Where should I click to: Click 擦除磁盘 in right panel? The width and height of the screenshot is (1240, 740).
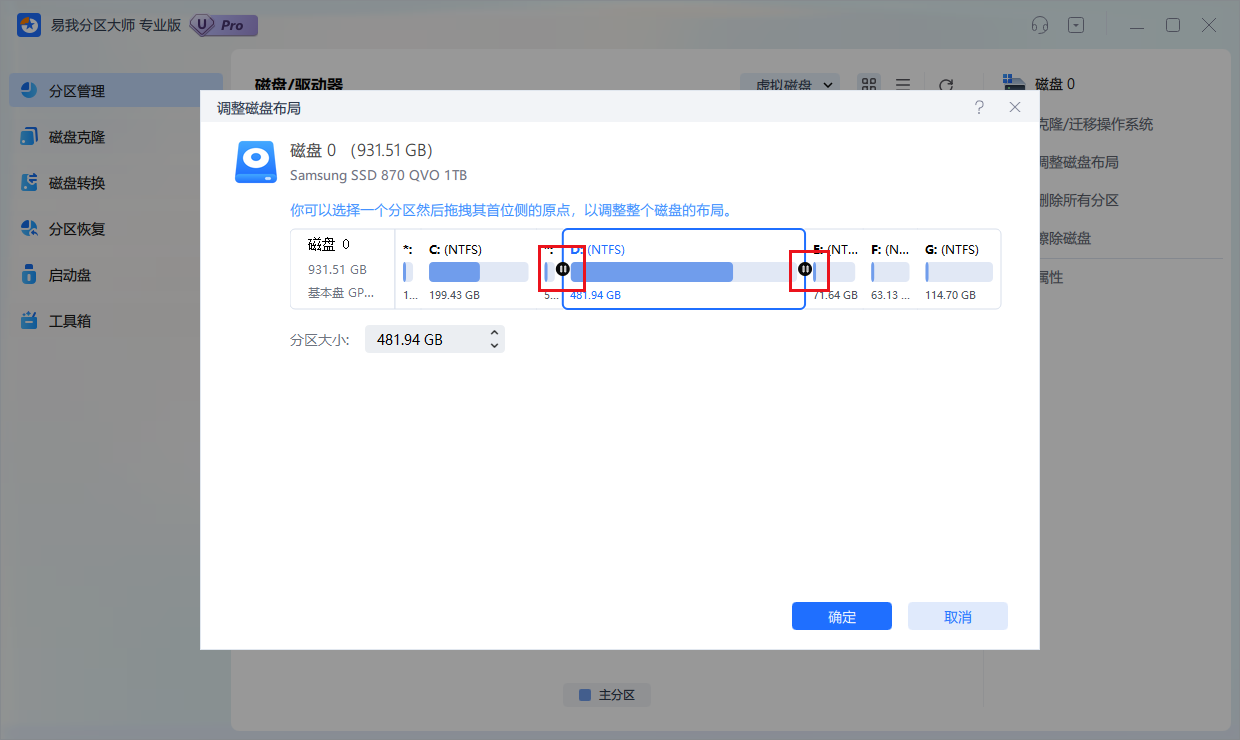(1063, 238)
